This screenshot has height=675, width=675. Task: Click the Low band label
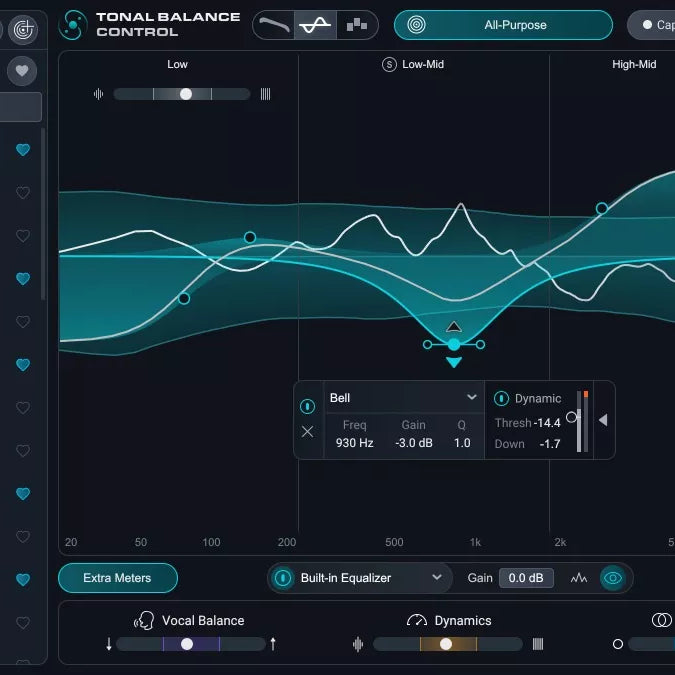pos(177,65)
